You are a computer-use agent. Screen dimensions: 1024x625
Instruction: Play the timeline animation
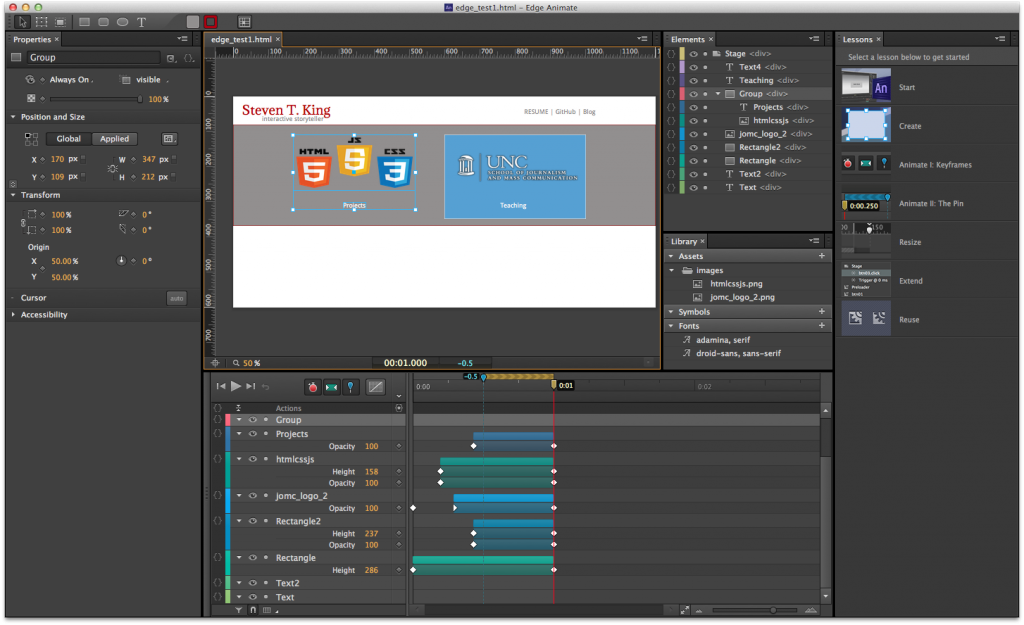coord(236,387)
